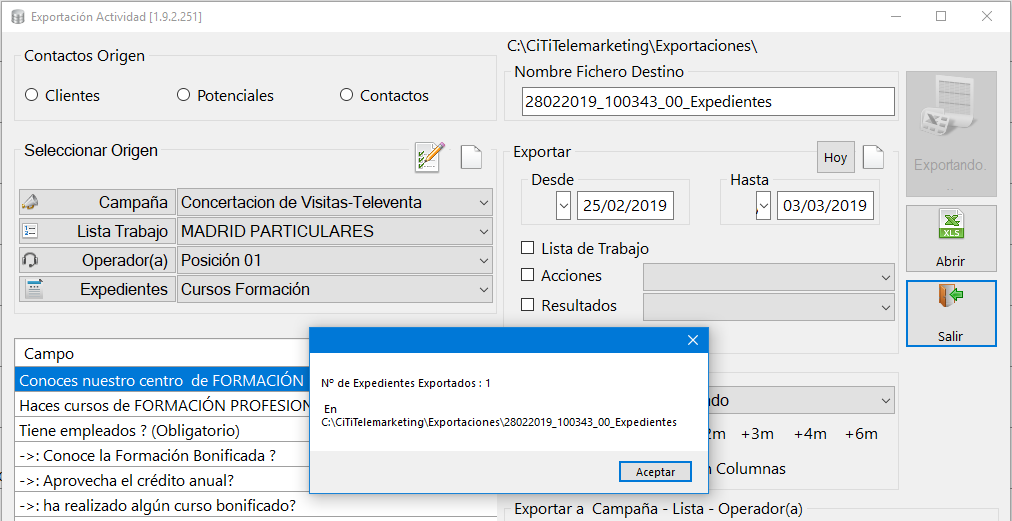Click the +3m period option
Screen dimensions: 1012x521
click(757, 434)
